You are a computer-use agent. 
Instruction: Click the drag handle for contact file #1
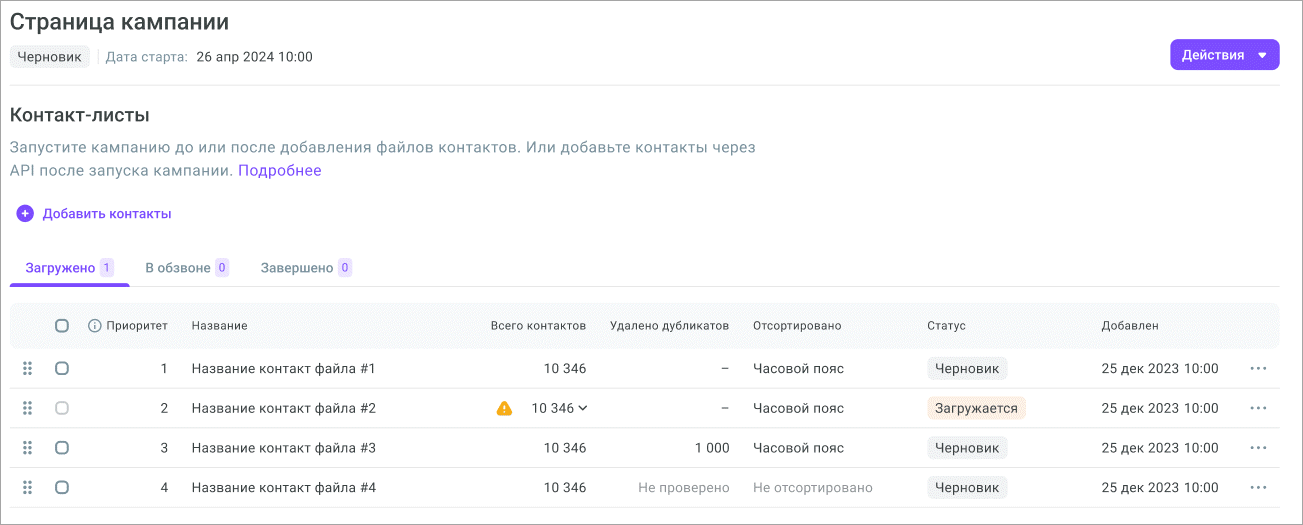tap(27, 368)
